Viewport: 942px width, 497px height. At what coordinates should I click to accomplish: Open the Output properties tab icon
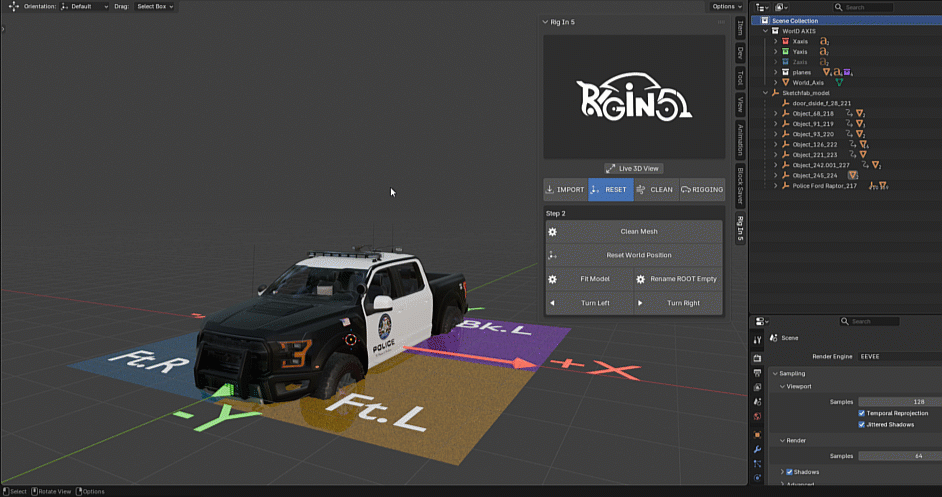[757, 373]
